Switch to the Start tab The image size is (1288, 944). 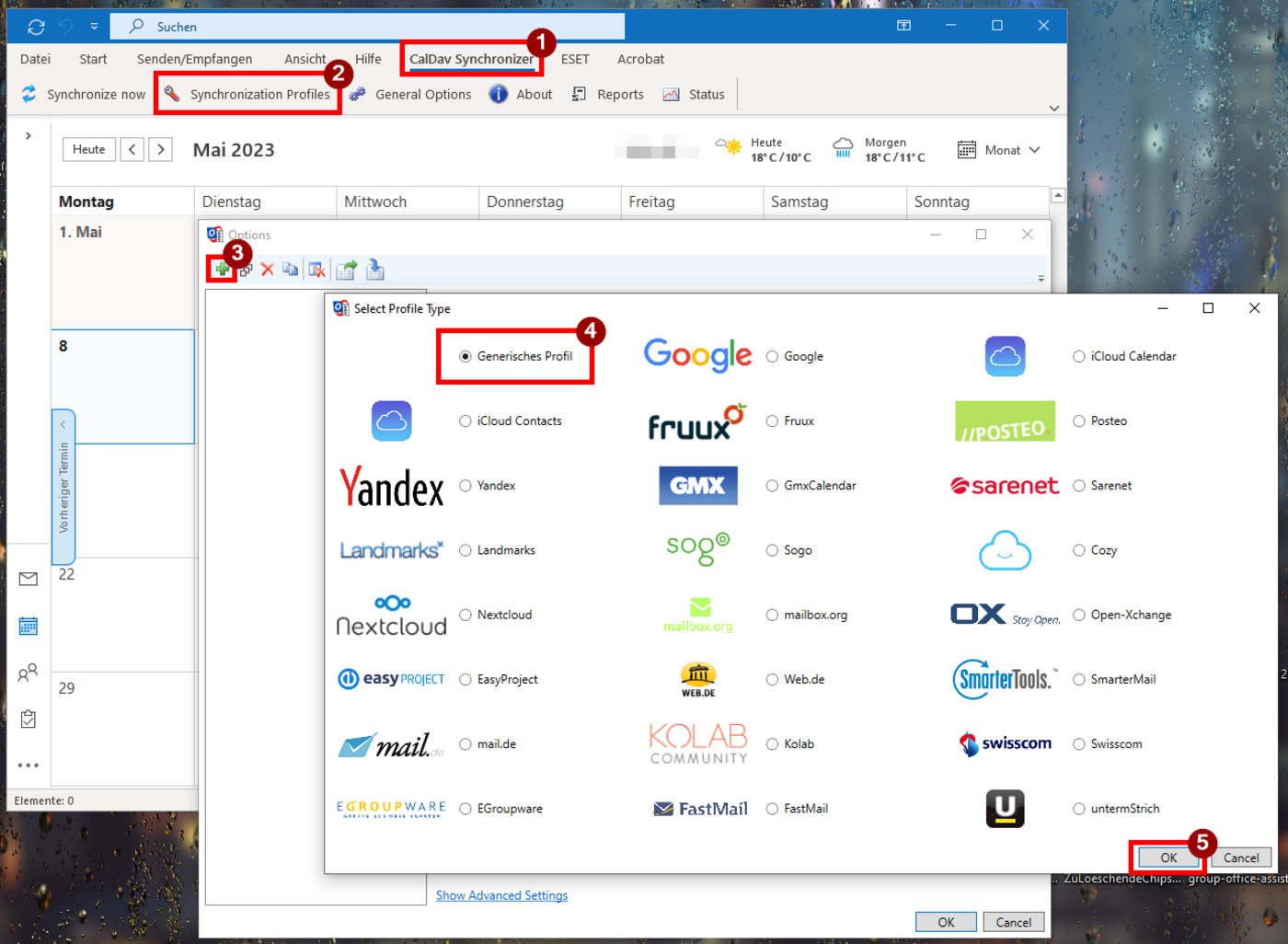tap(93, 59)
